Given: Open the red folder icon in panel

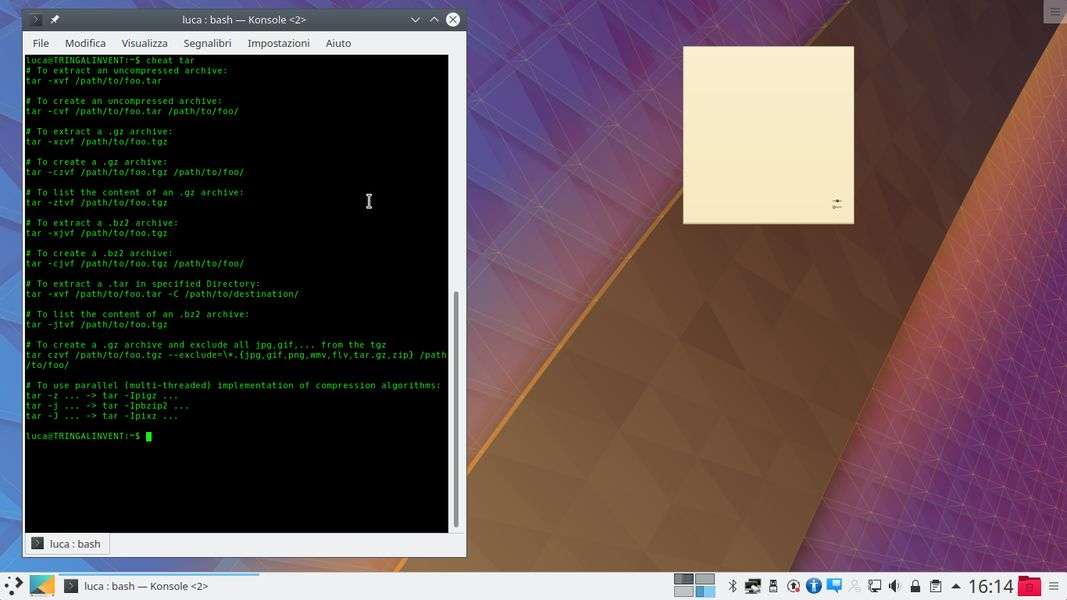Looking at the screenshot, I should point(1029,586).
